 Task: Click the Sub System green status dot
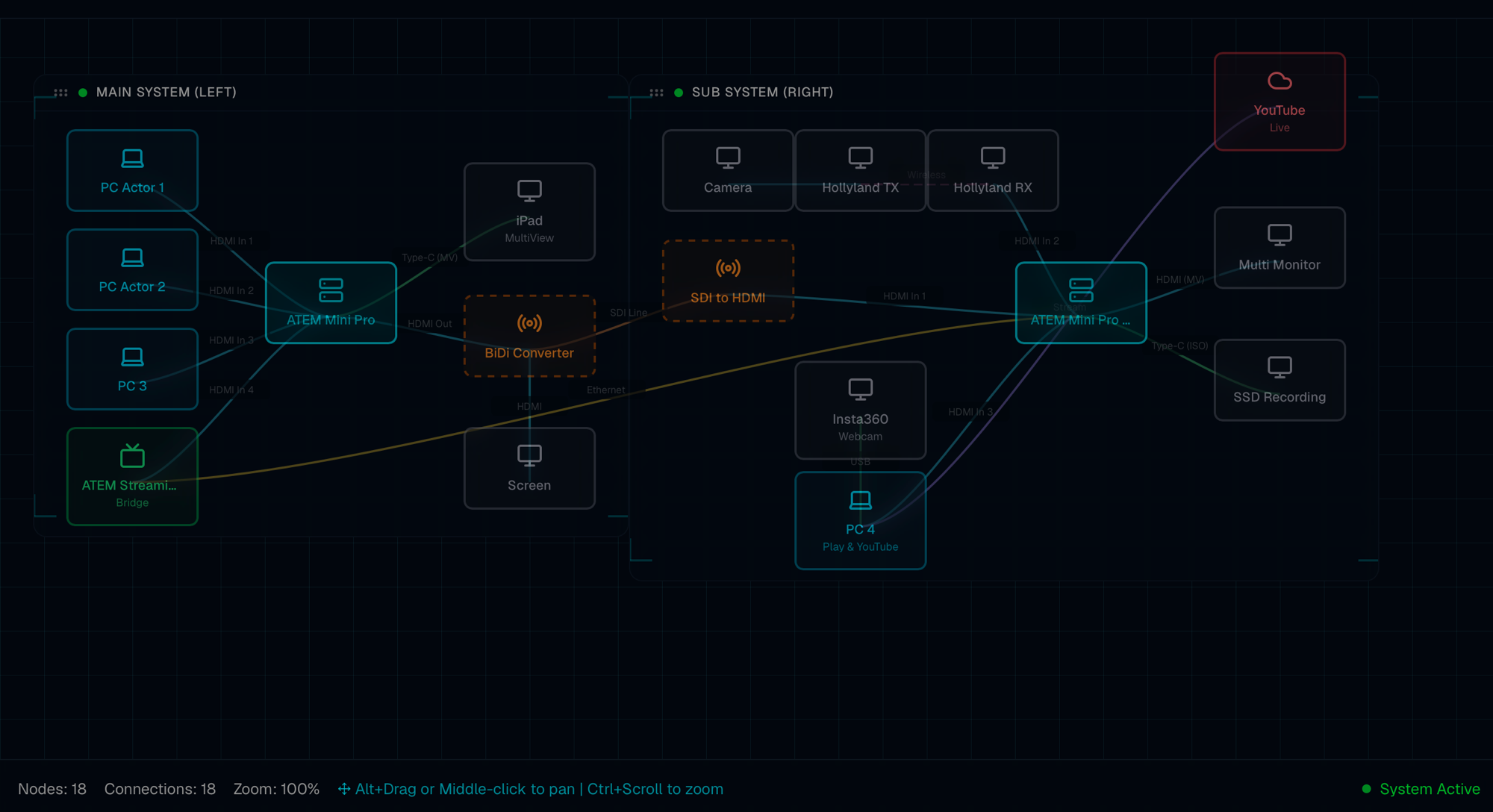pyautogui.click(x=679, y=93)
